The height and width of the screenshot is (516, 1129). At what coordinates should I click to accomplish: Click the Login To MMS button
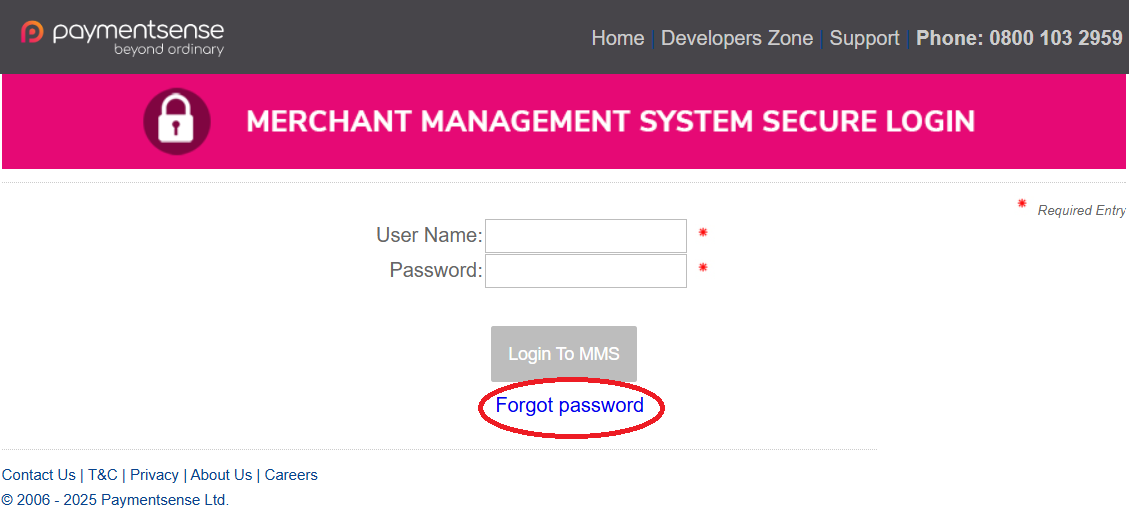click(564, 354)
